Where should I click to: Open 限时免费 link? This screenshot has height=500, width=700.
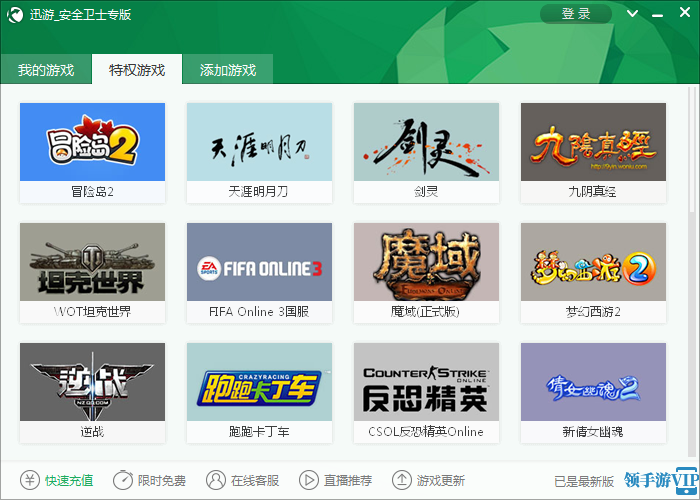[162, 481]
